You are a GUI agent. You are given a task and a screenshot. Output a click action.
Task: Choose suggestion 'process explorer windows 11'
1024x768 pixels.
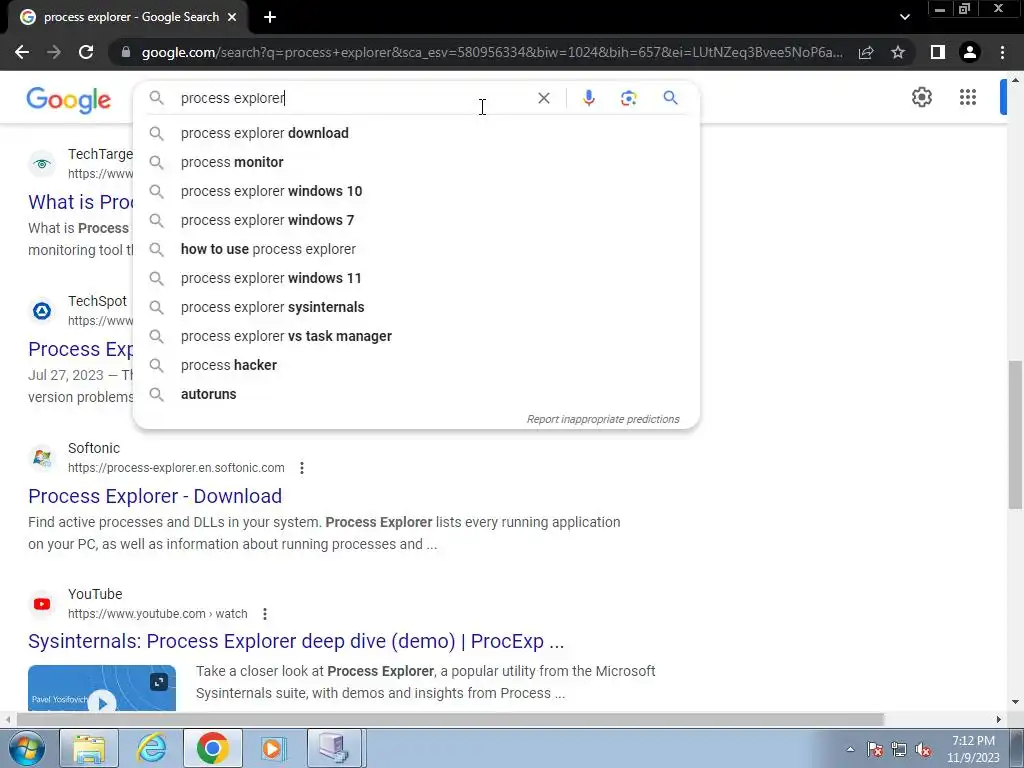click(416, 278)
